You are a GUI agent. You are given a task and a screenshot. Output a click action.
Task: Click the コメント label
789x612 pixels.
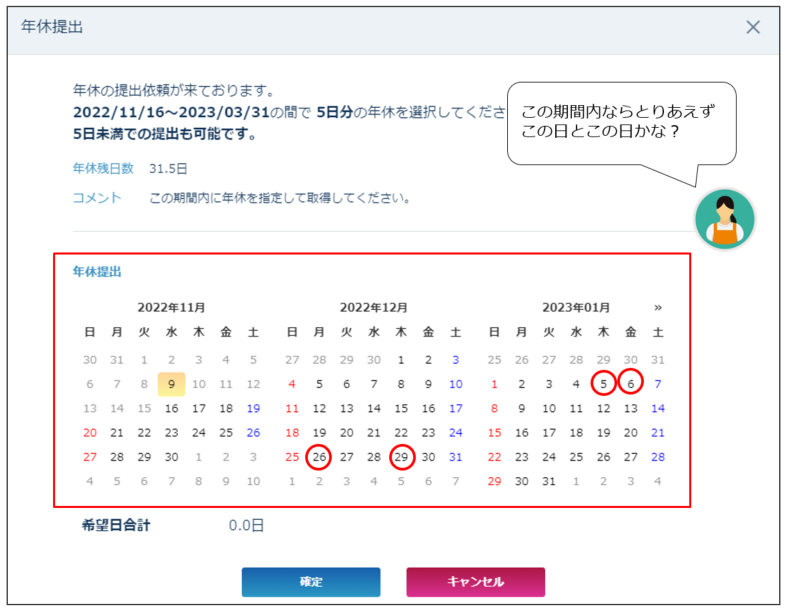tap(97, 198)
